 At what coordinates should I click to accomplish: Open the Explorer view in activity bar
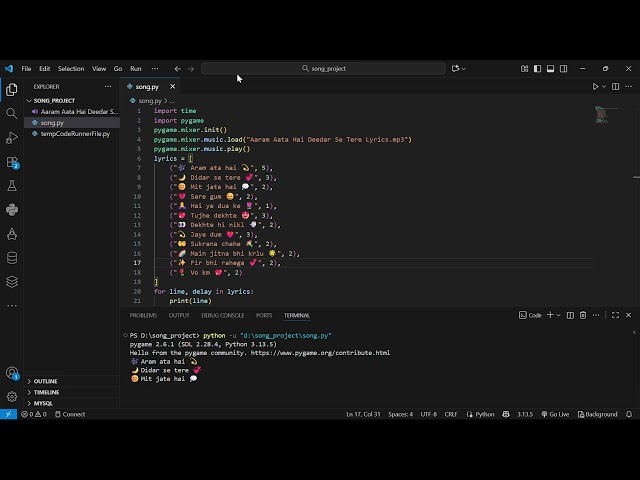(x=12, y=89)
